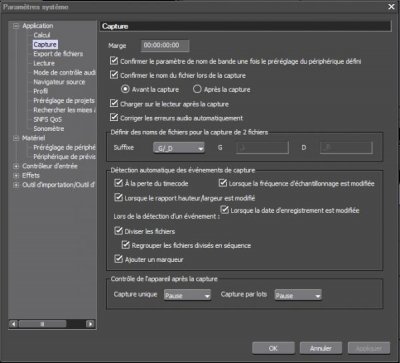This screenshot has height=363, width=400.
Task: Click the Appliquer button
Action: (x=369, y=348)
